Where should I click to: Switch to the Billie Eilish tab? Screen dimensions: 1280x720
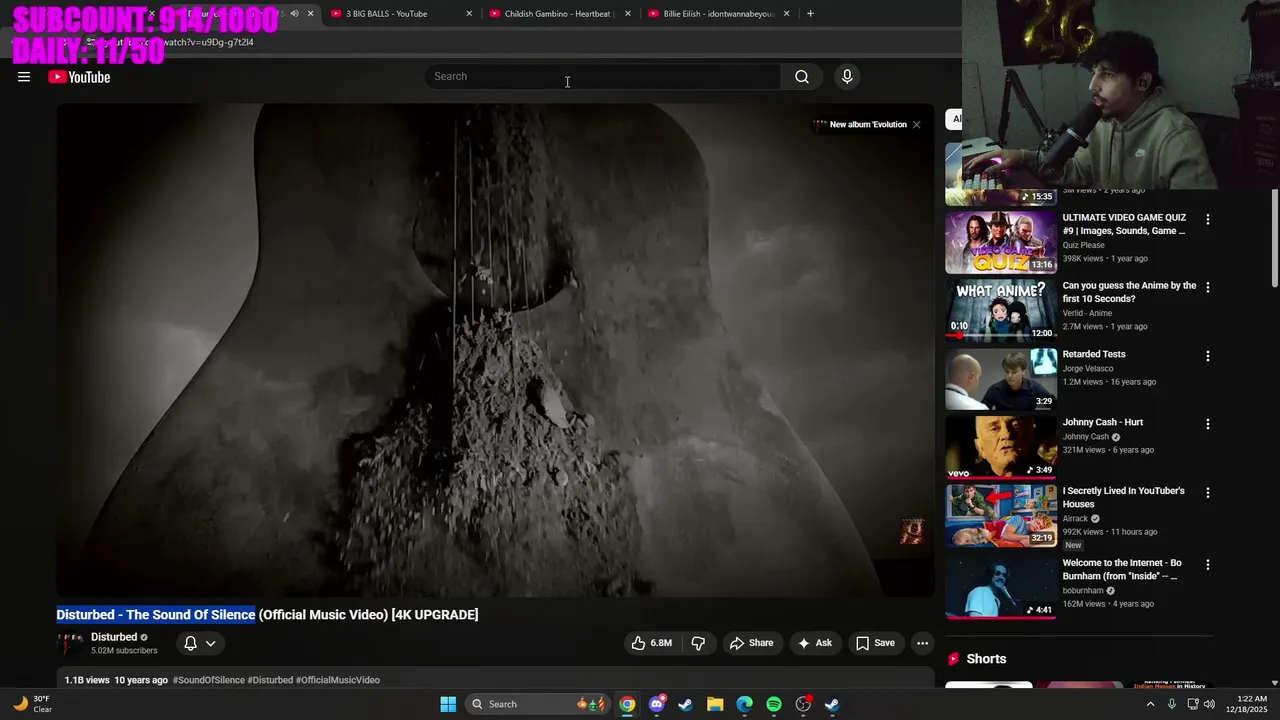coord(712,14)
